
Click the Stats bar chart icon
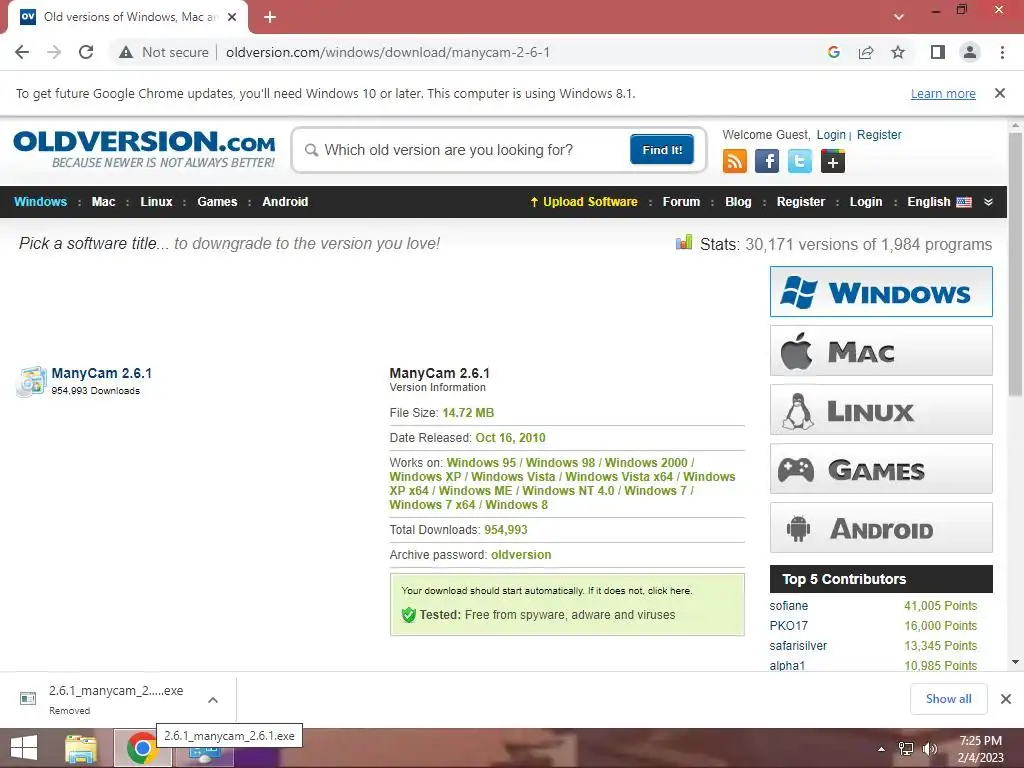[684, 243]
